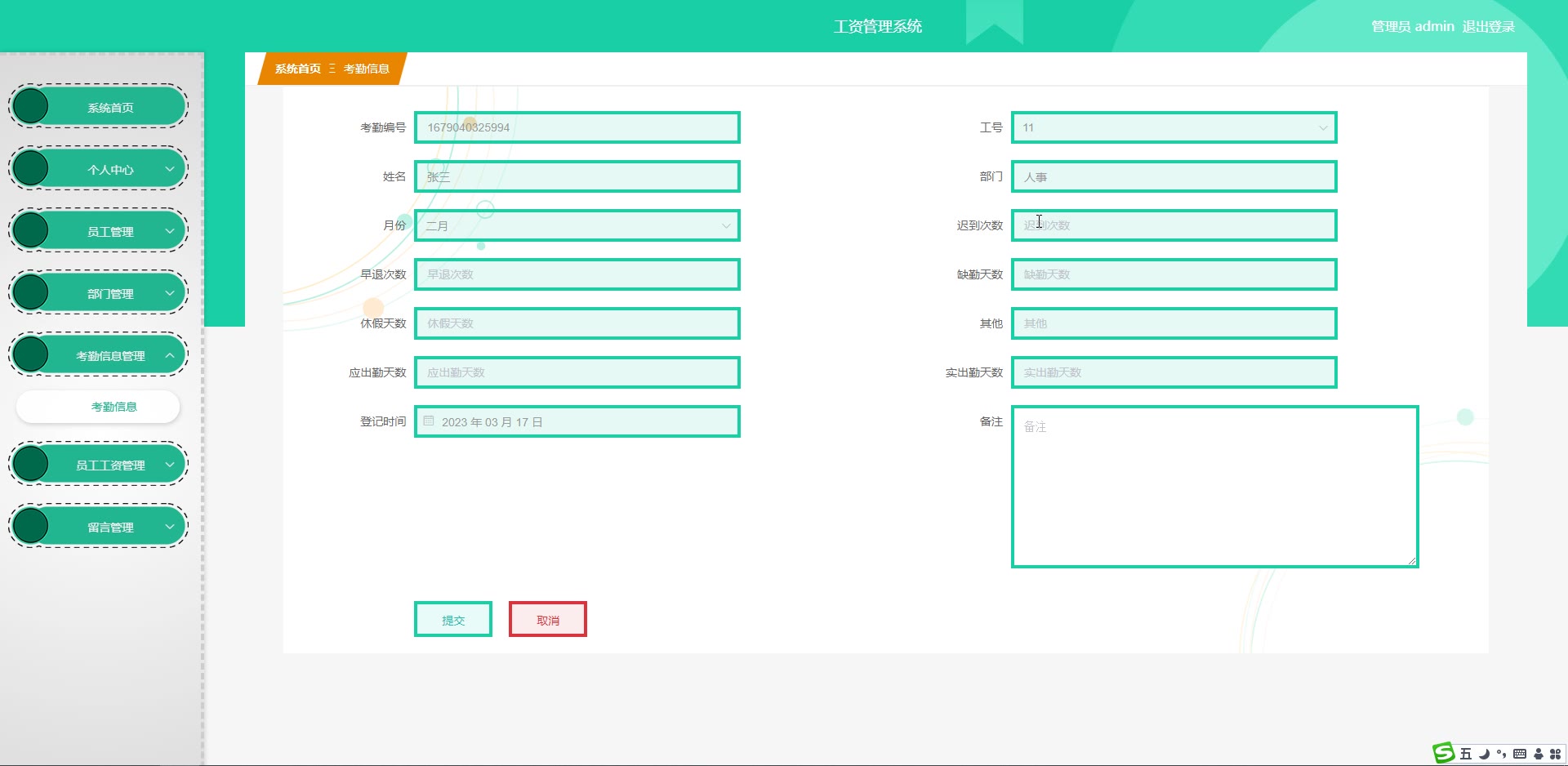
Task: Click 退出登录 to log out
Action: 1488,26
